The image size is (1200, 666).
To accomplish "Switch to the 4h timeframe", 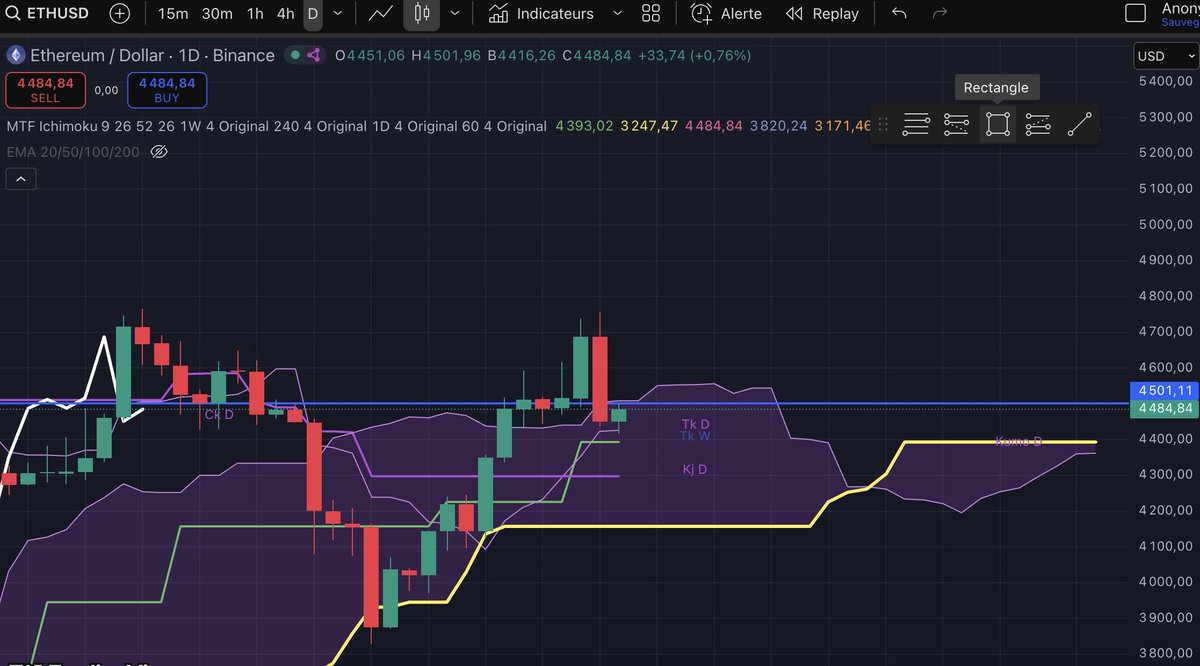I will pyautogui.click(x=284, y=13).
